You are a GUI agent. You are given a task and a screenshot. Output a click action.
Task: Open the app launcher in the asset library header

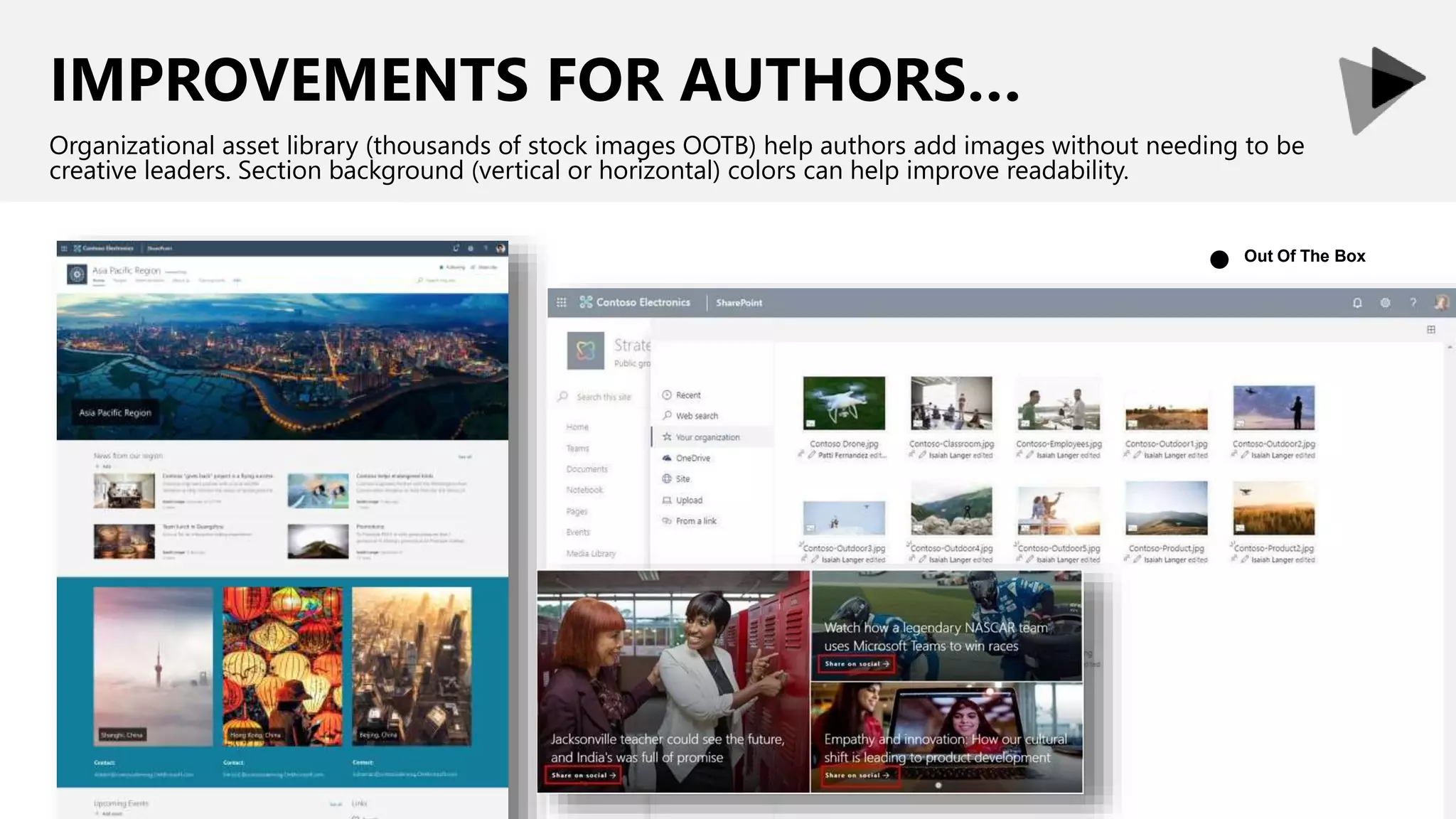coord(561,302)
